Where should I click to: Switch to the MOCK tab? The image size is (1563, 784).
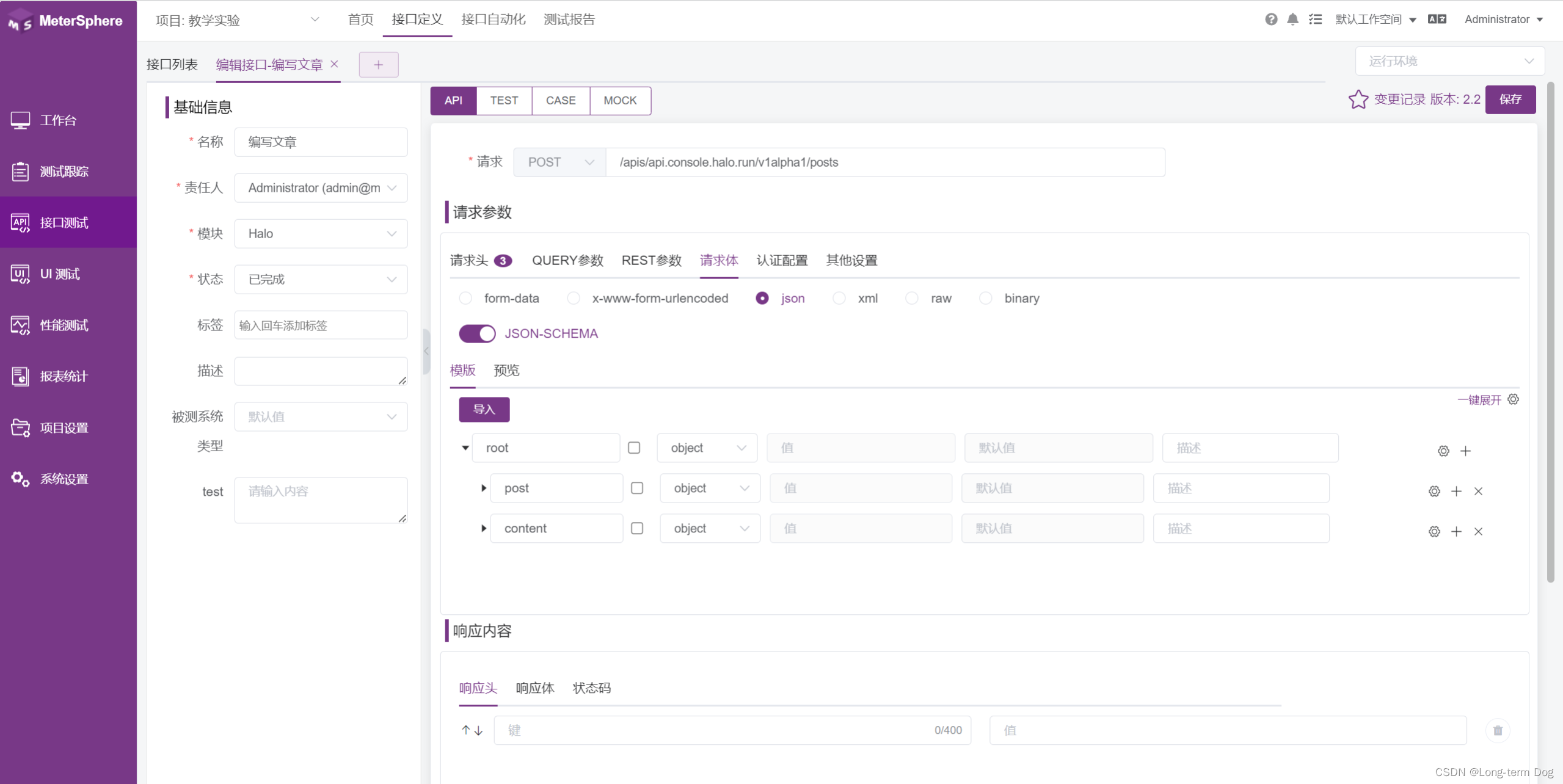tap(619, 101)
